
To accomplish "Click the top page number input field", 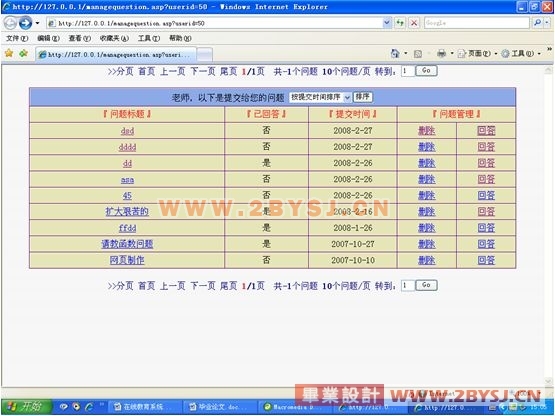I will 408,70.
